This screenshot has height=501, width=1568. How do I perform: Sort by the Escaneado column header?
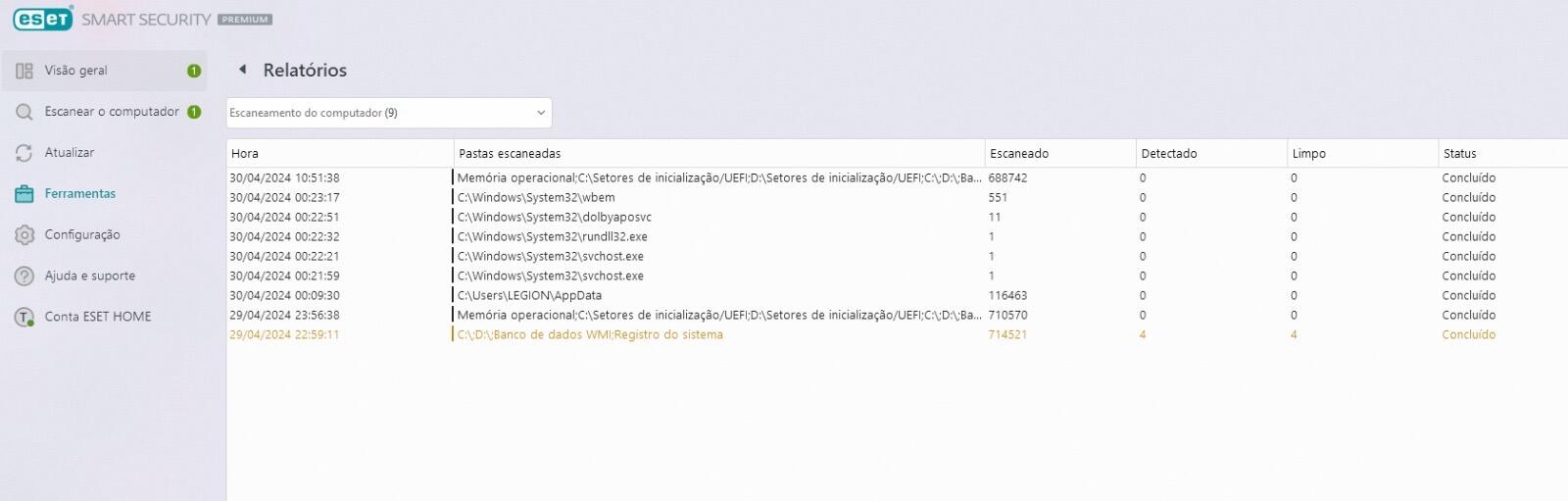(x=1060, y=154)
